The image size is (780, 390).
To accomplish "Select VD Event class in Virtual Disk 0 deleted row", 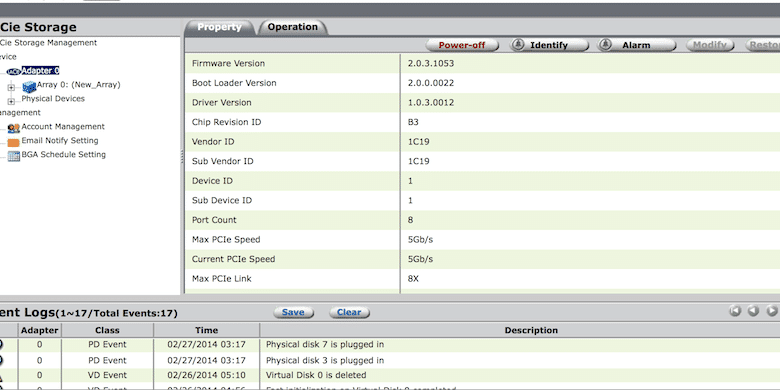I will pos(107,375).
